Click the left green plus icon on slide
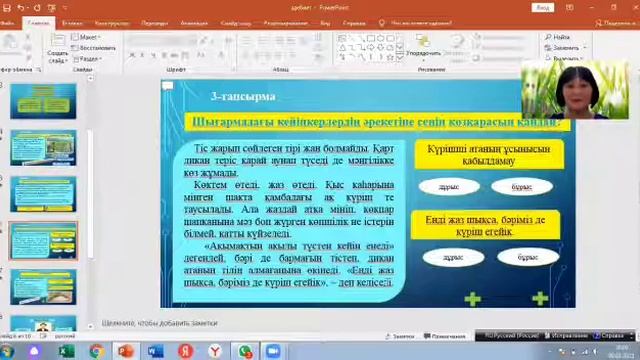The image size is (640, 360). [473, 299]
